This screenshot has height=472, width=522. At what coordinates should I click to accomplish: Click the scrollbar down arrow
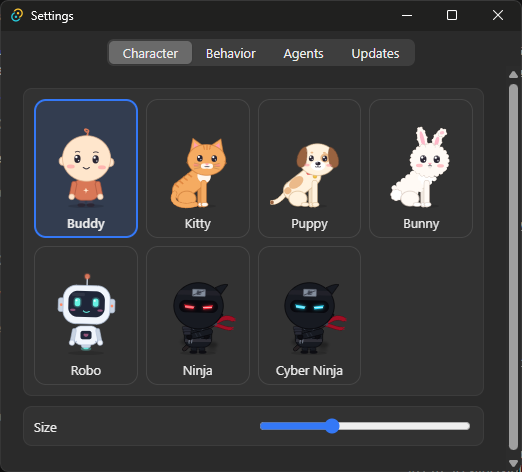[513, 463]
